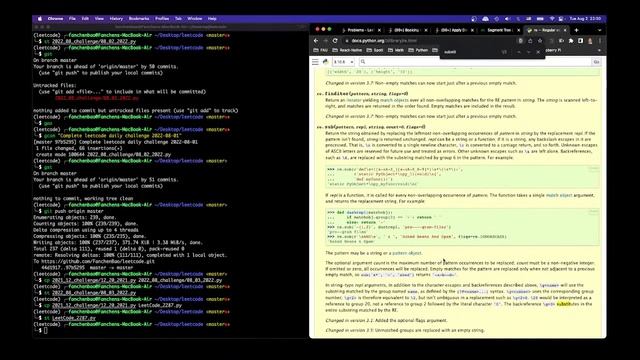Open the File menu
Image resolution: width=640 pixels, height=360 pixels.
tap(72, 19)
